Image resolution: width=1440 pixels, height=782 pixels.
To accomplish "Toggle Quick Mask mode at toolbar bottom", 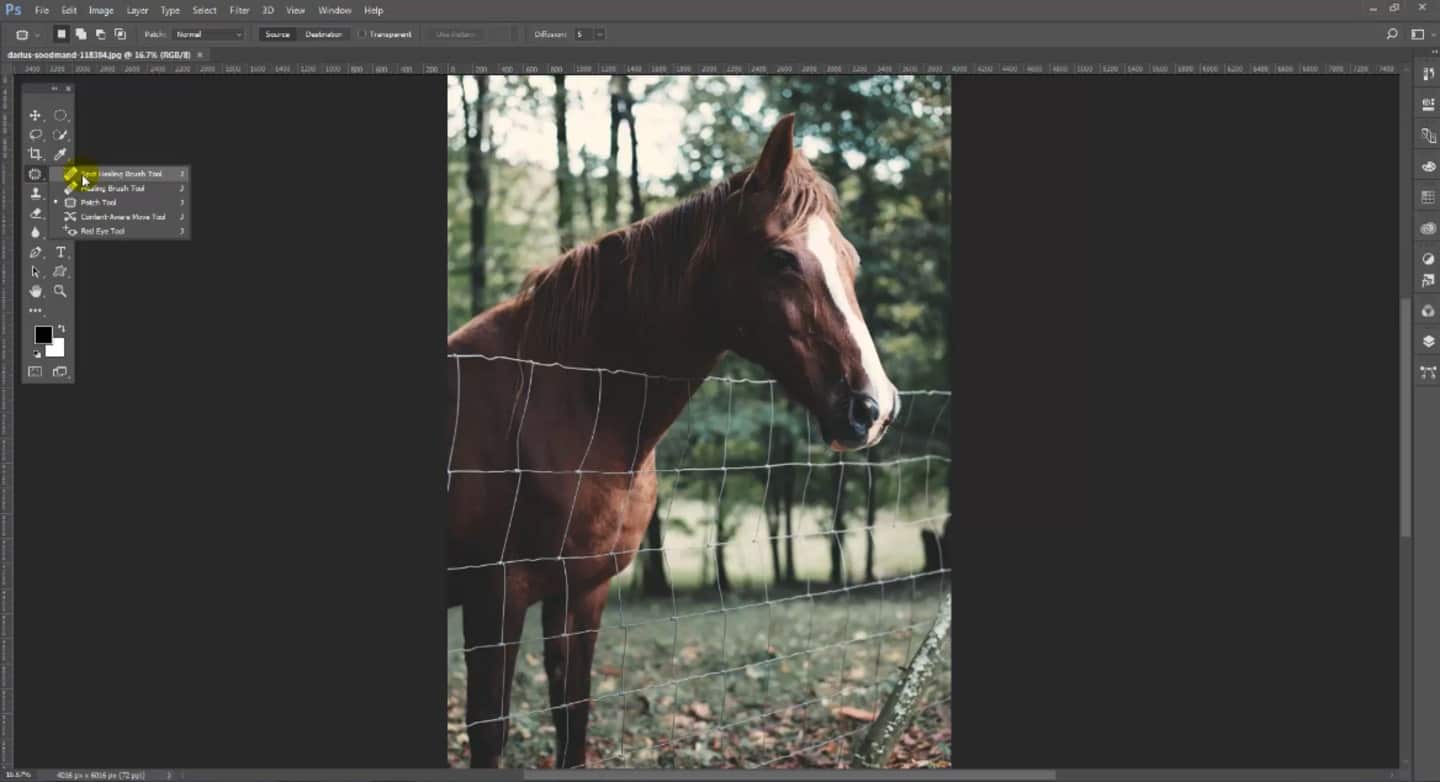I will (35, 371).
